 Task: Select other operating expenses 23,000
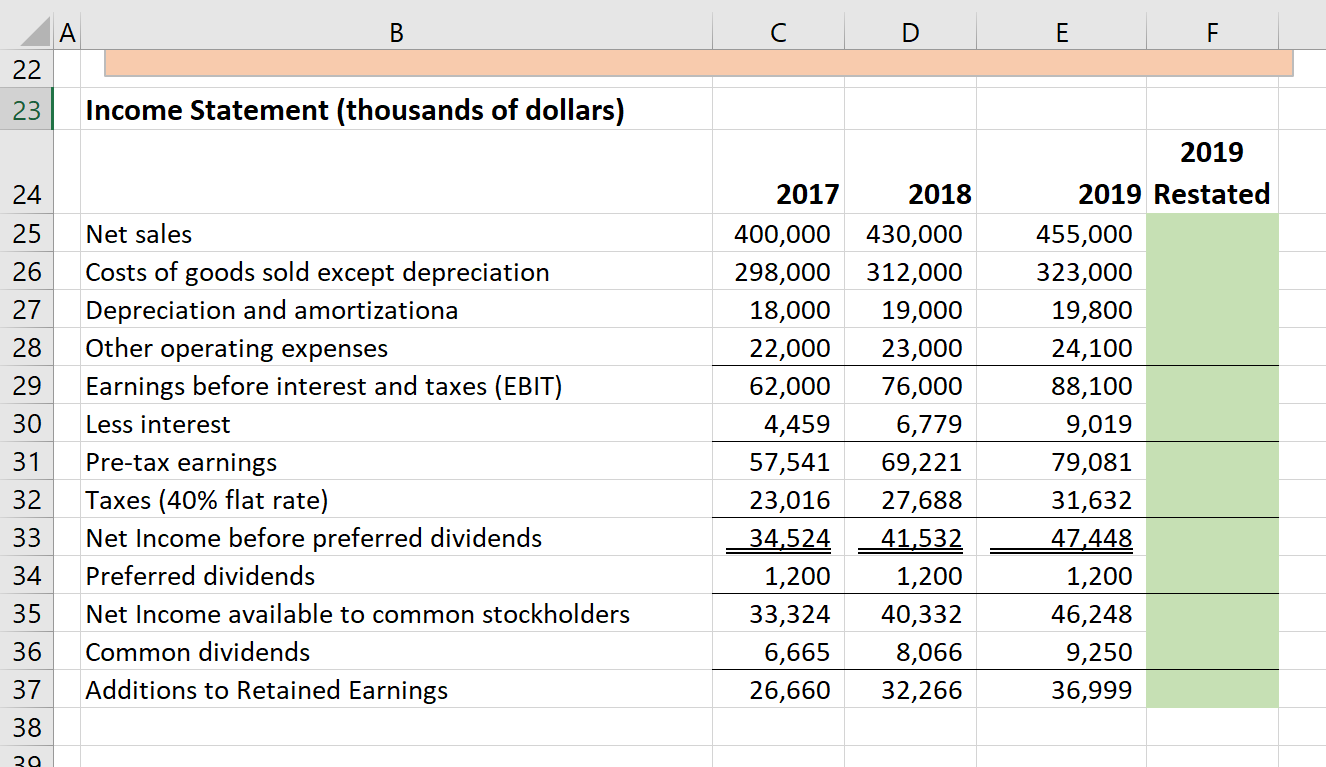922,348
